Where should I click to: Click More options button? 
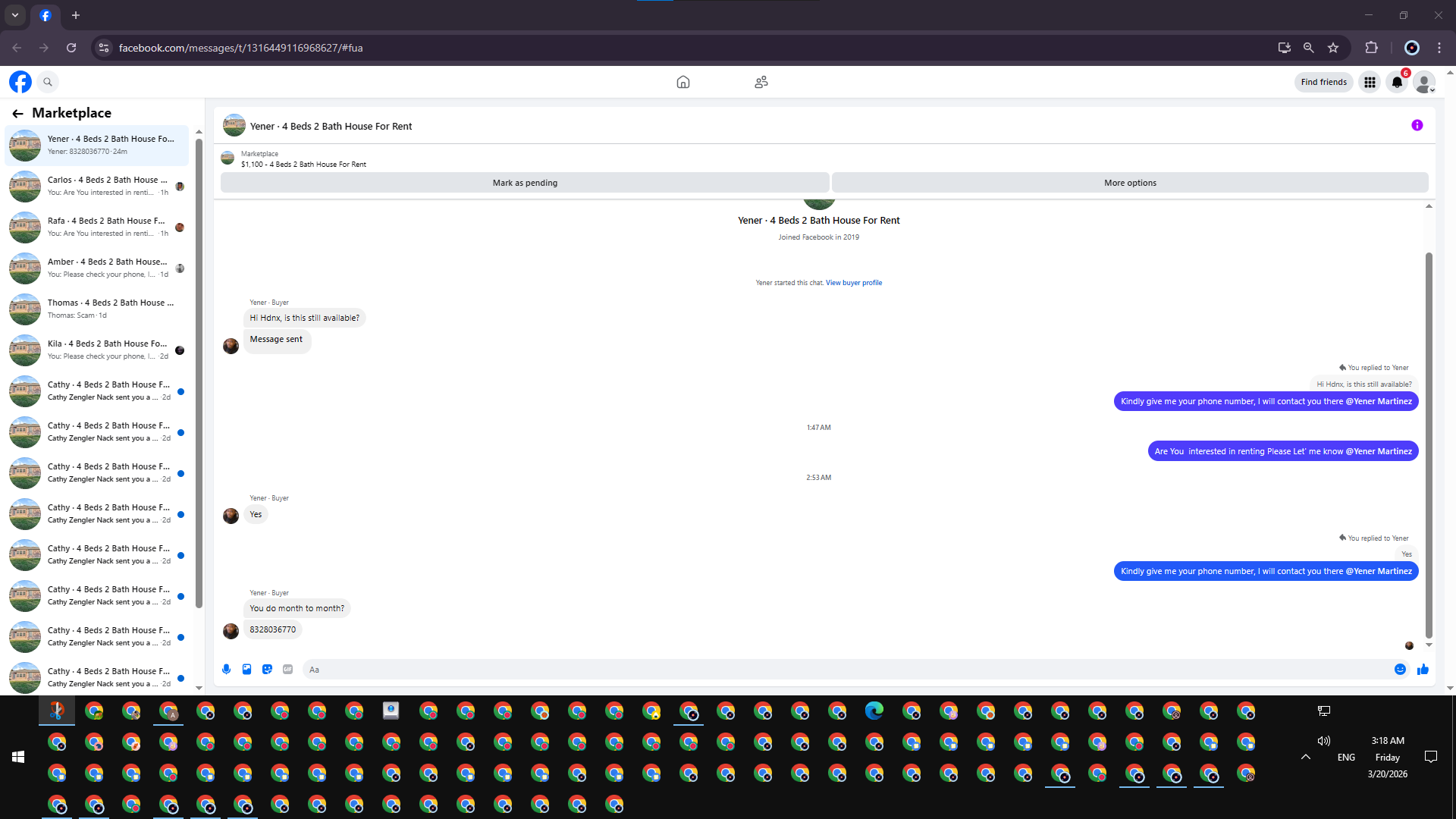click(1129, 183)
